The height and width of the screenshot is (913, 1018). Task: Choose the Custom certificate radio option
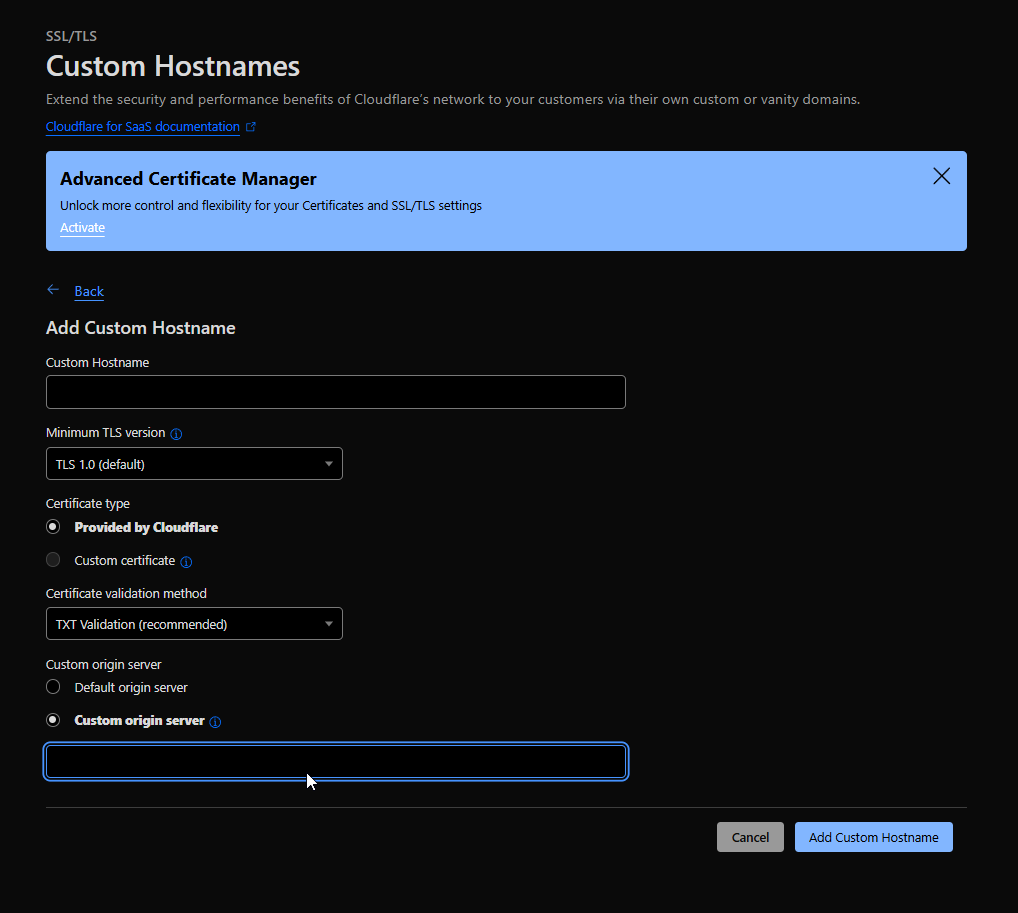53,560
